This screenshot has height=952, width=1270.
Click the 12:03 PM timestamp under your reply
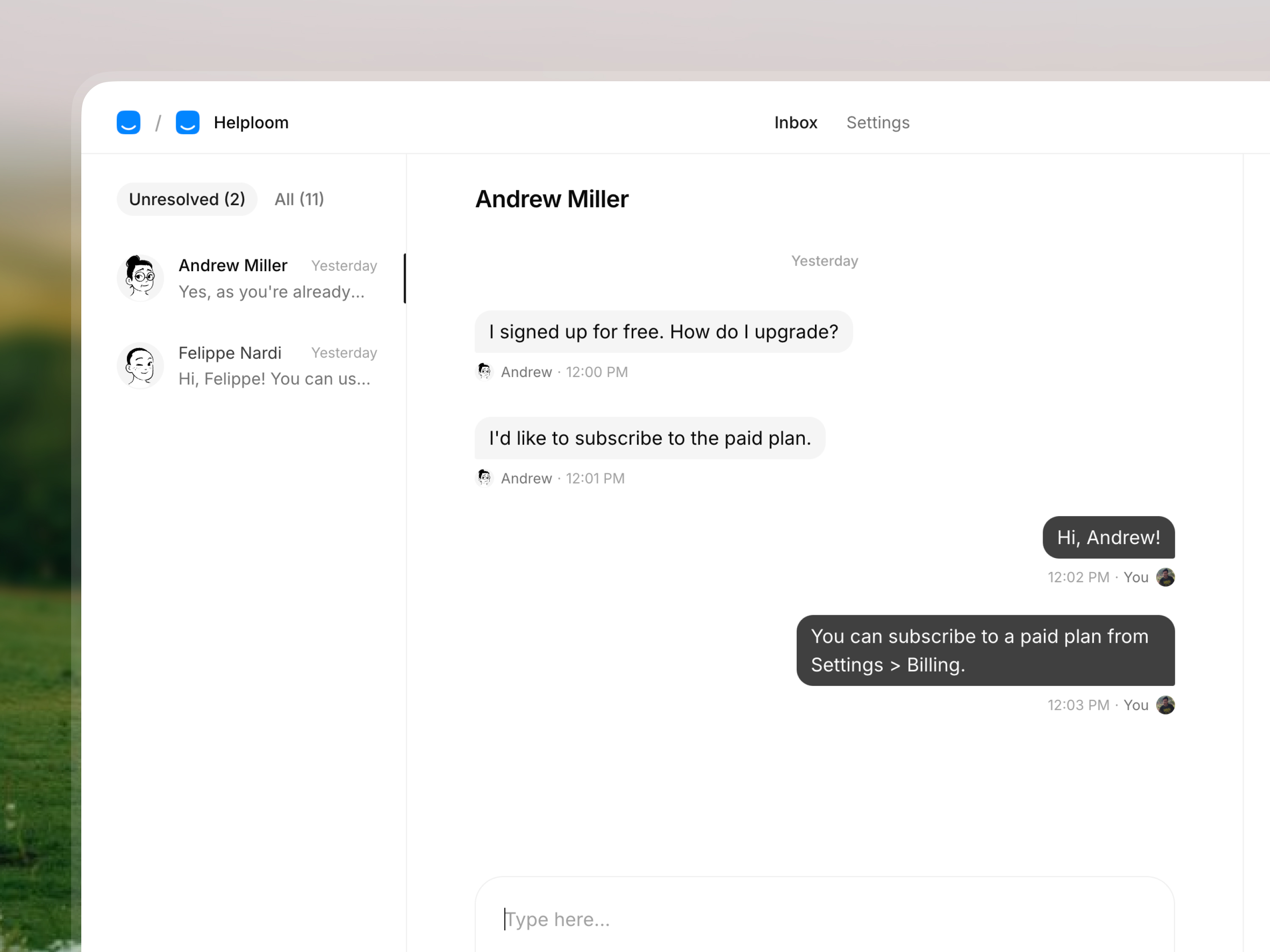pyautogui.click(x=1078, y=704)
